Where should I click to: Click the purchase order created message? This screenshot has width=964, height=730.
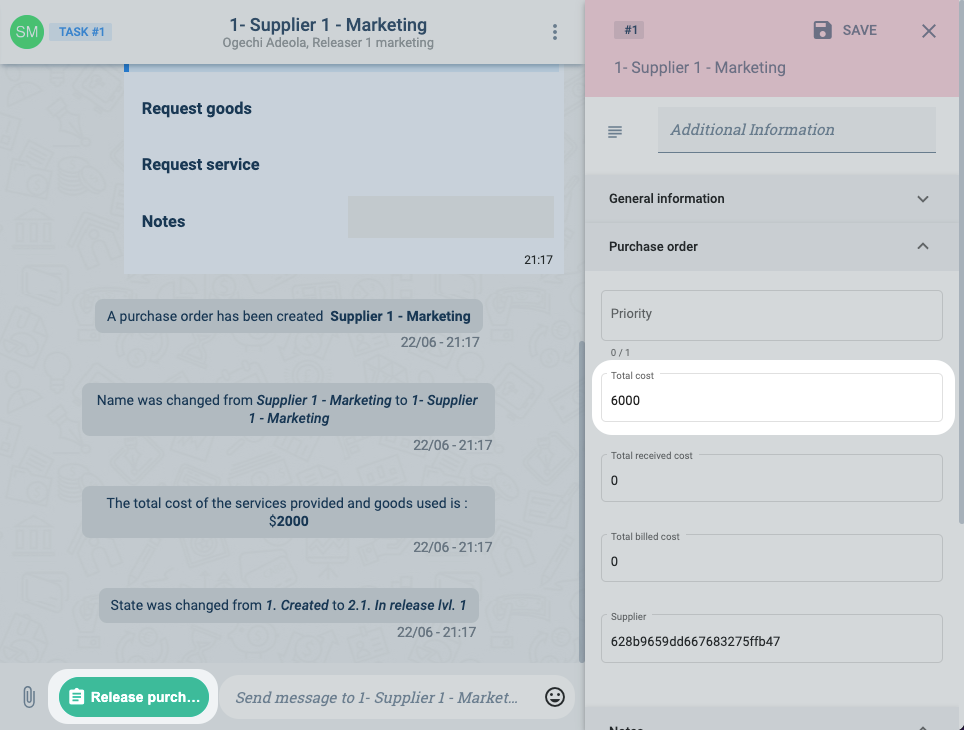pos(288,316)
